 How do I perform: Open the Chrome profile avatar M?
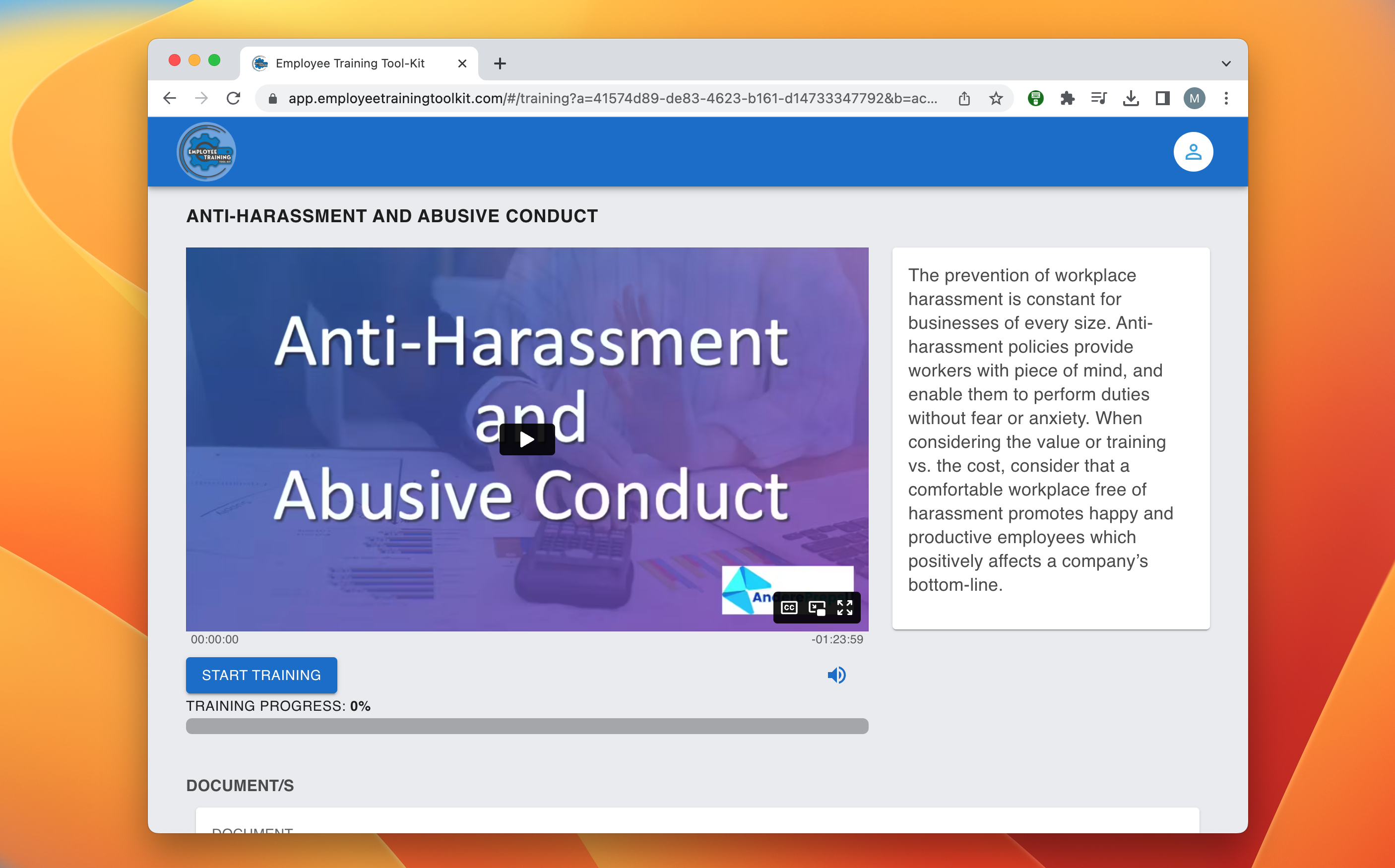pos(1194,98)
